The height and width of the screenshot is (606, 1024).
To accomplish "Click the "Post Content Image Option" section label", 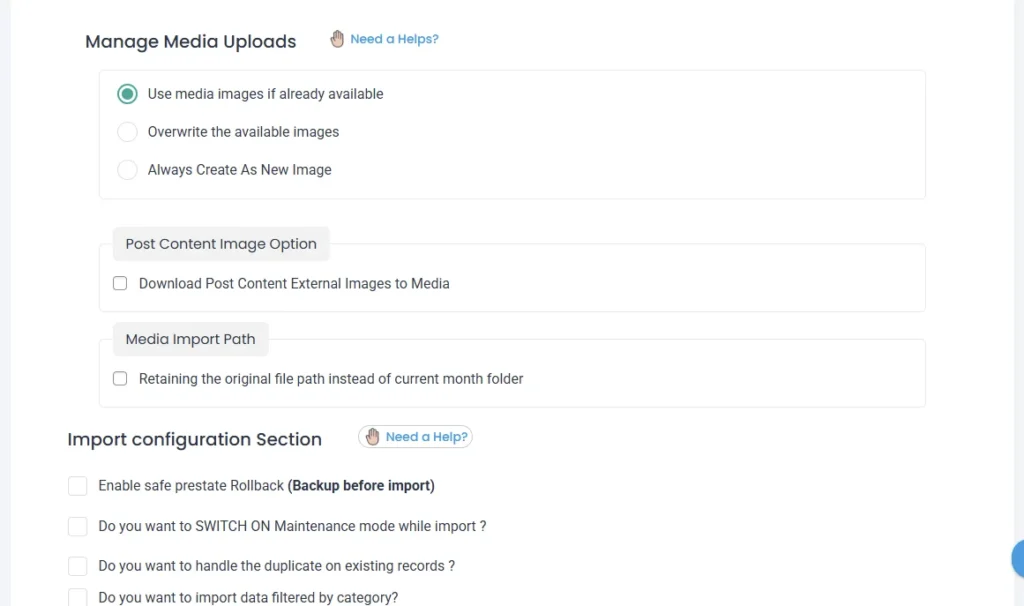I will coord(221,244).
